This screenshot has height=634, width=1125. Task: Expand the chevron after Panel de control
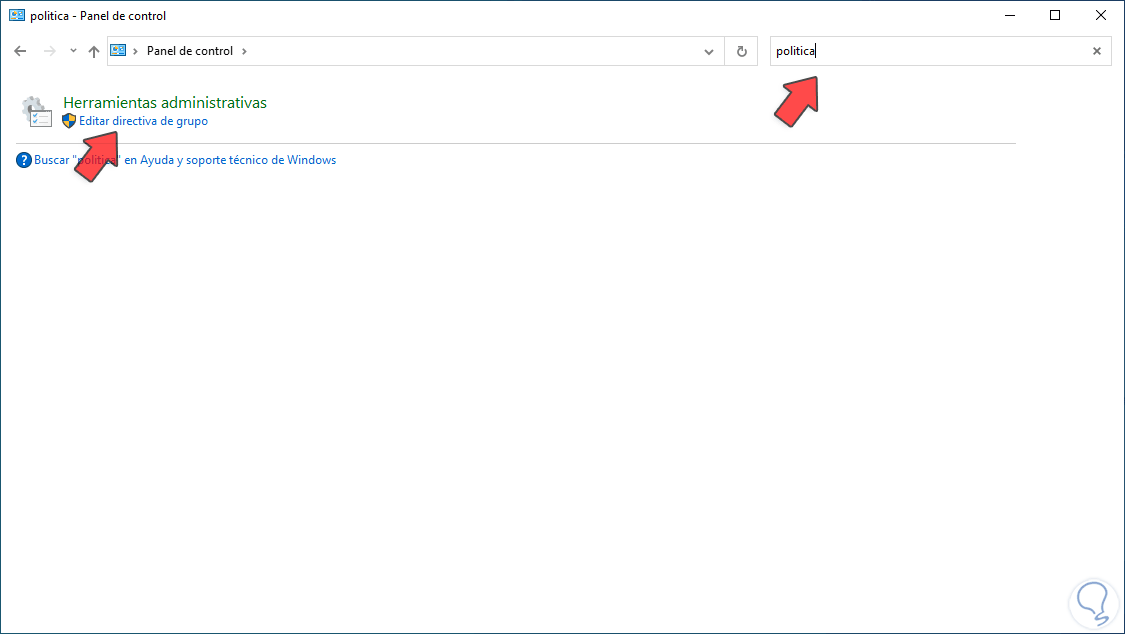(x=245, y=51)
